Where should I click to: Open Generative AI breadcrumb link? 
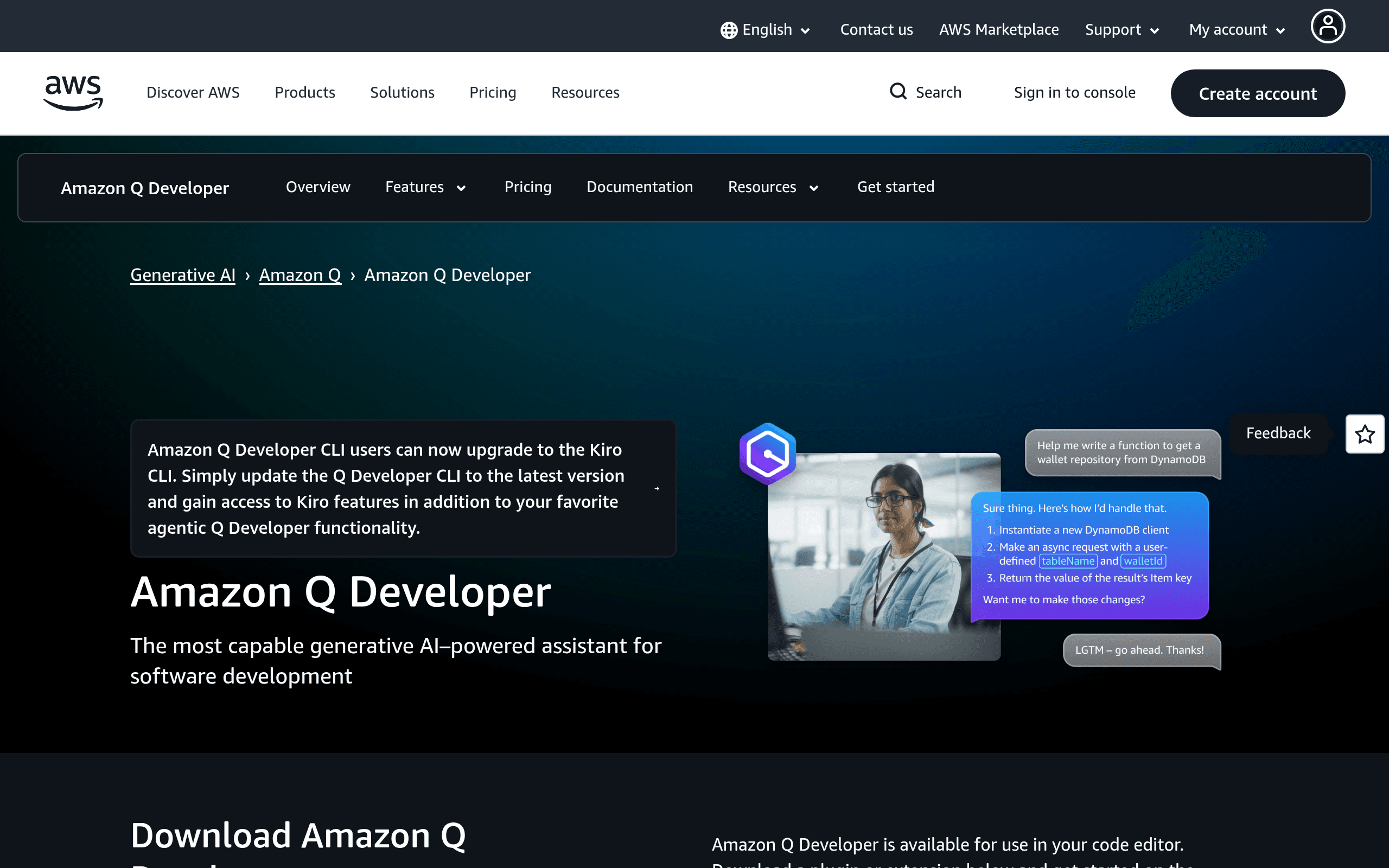tap(183, 275)
